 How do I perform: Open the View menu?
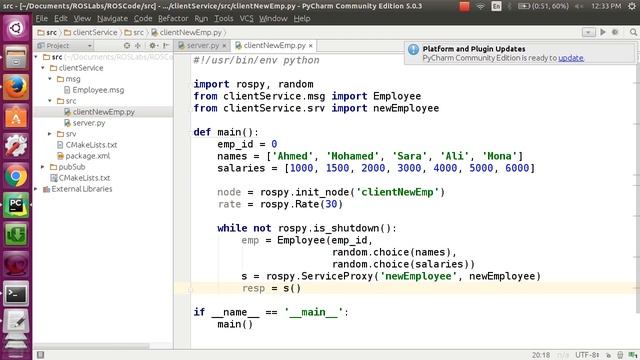(x=82, y=18)
